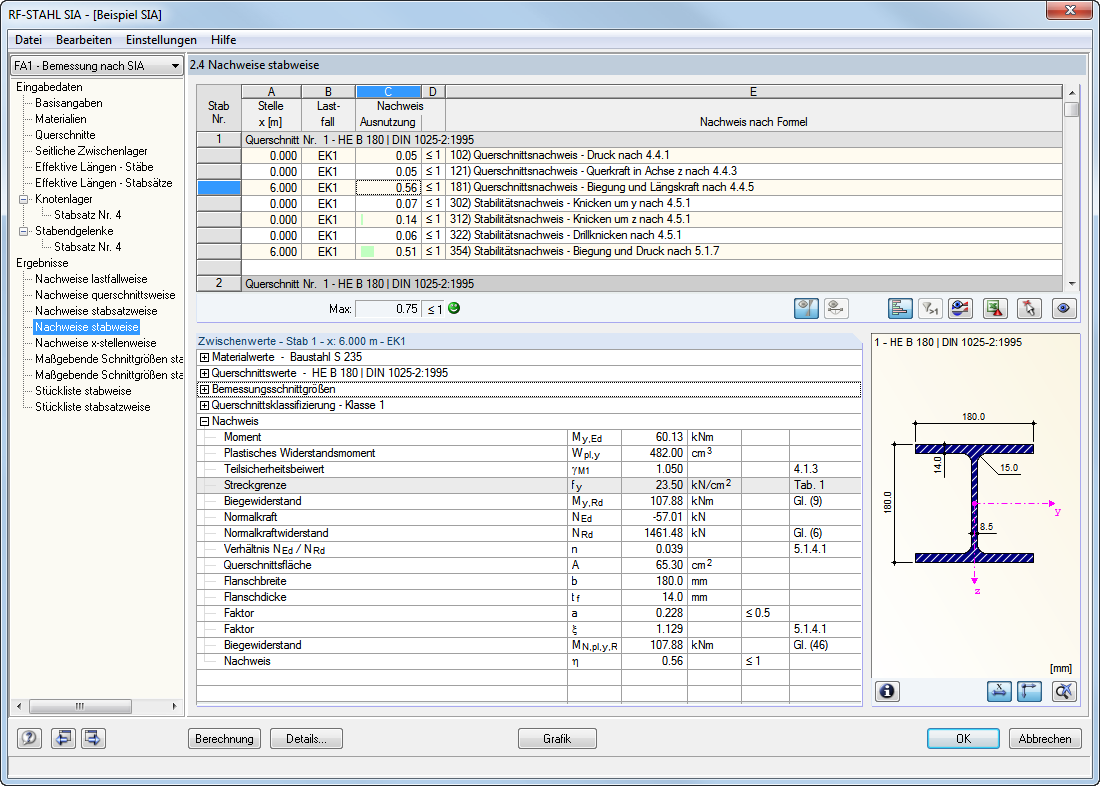
Task: Expand the Bemessungsschnittgrößen section
Action: (x=204, y=389)
